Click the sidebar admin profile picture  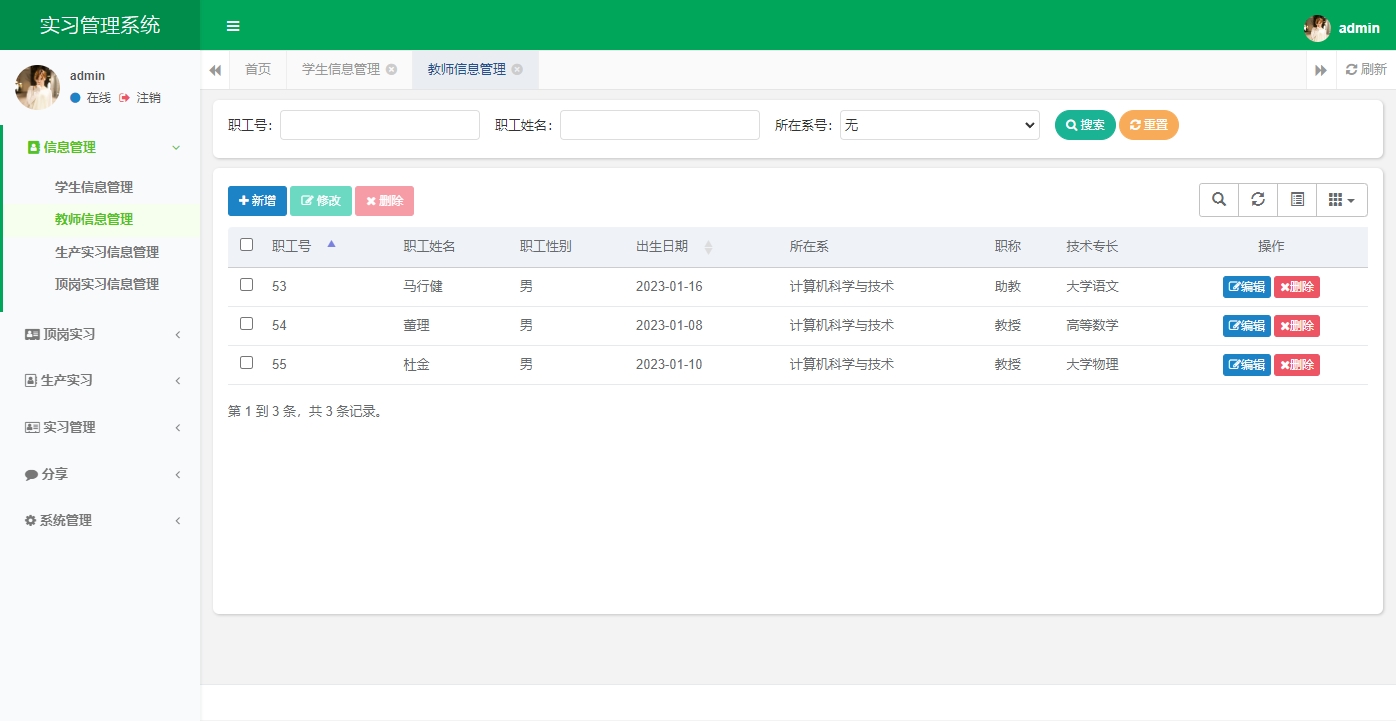[x=37, y=87]
